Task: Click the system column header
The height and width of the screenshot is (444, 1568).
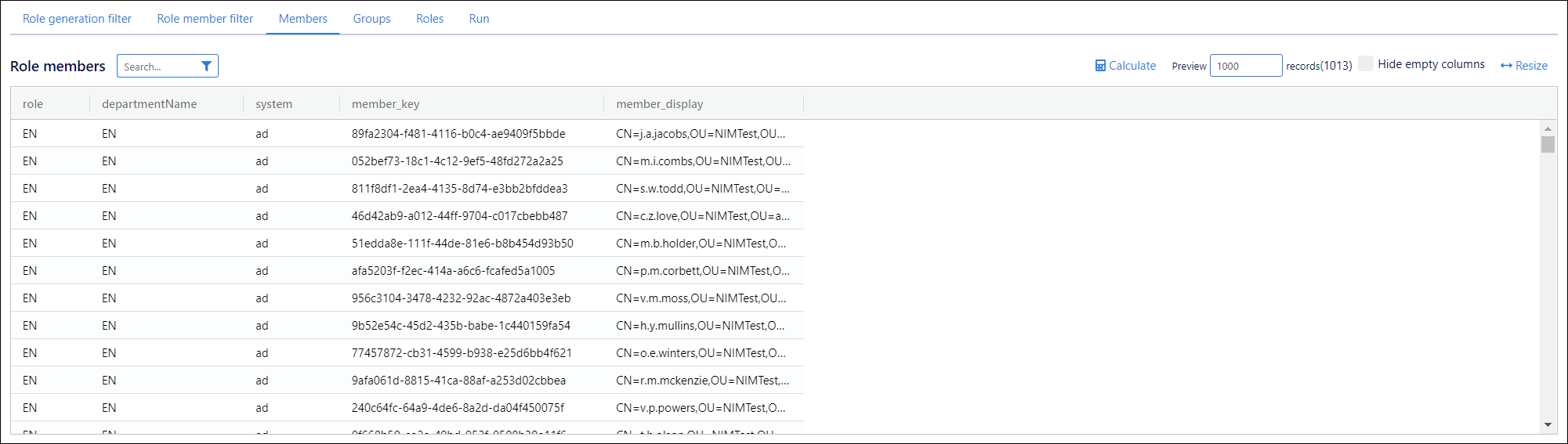Action: point(273,104)
